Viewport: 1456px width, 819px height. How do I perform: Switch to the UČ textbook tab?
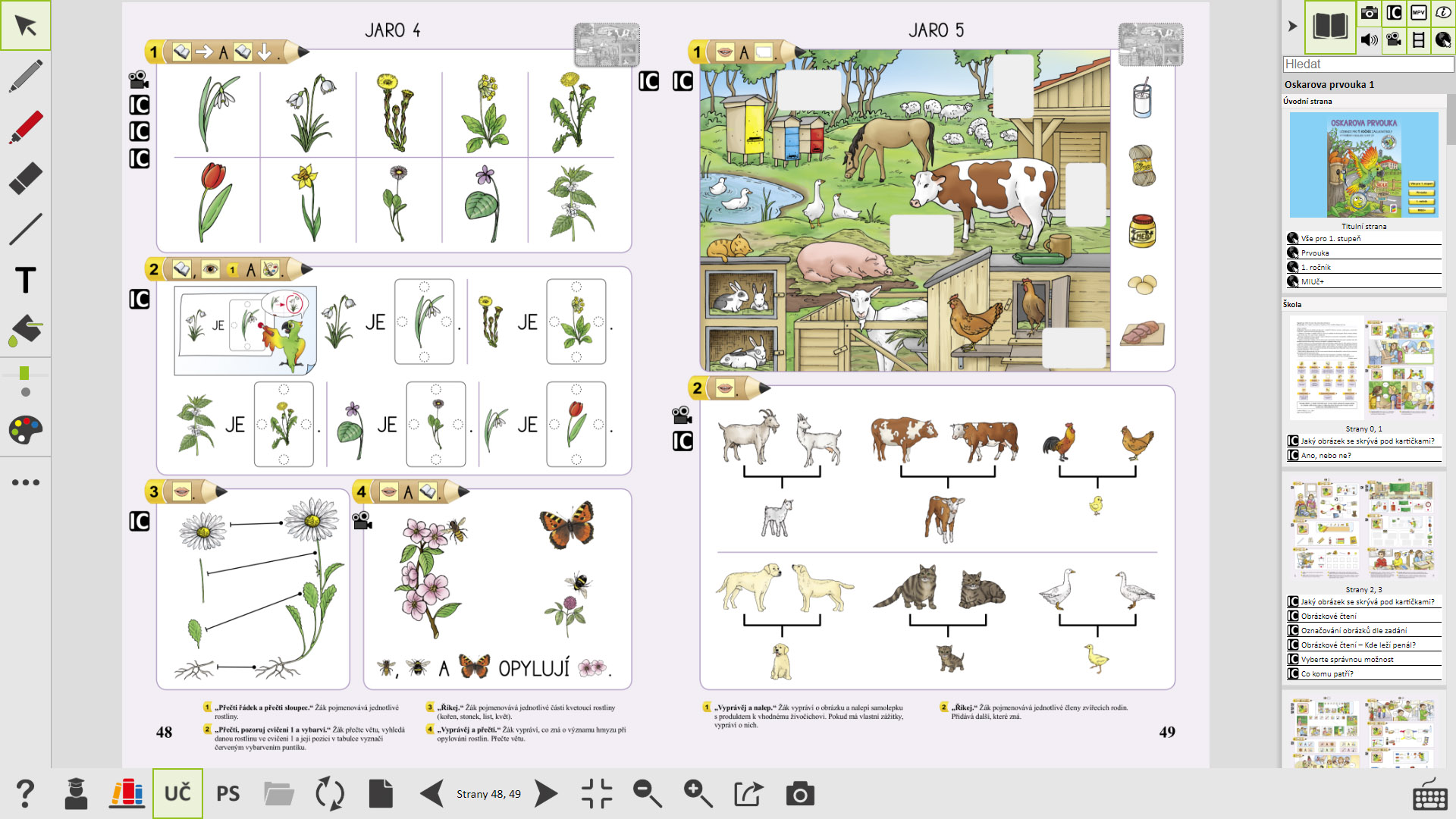(177, 794)
